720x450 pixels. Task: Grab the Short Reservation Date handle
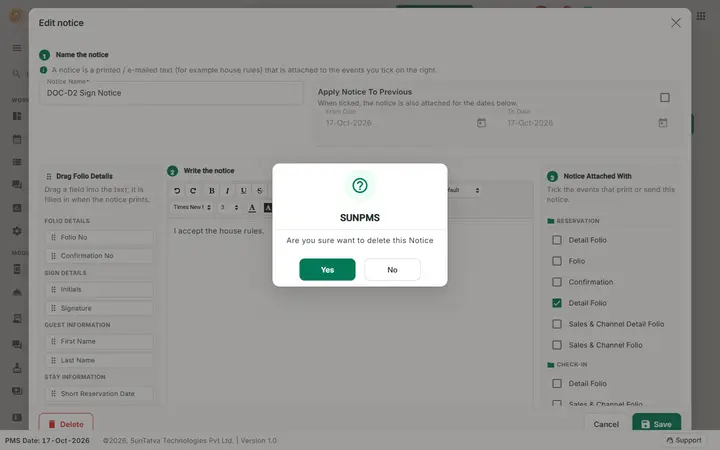click(53, 394)
